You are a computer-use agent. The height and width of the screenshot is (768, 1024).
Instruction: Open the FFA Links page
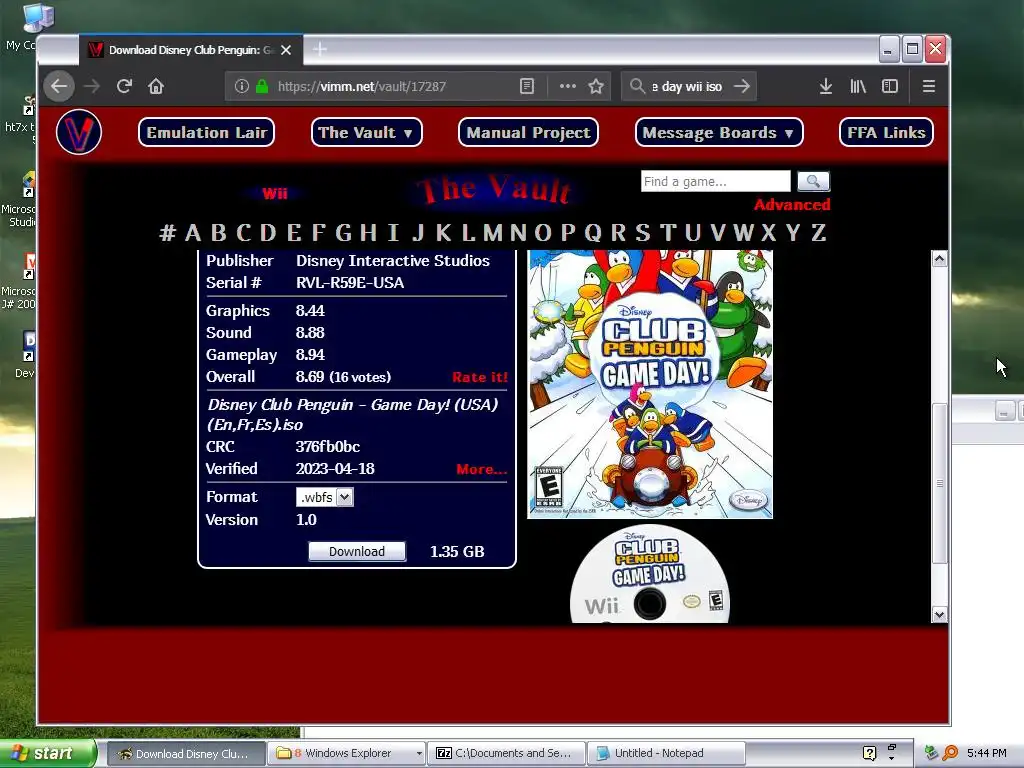[886, 133]
